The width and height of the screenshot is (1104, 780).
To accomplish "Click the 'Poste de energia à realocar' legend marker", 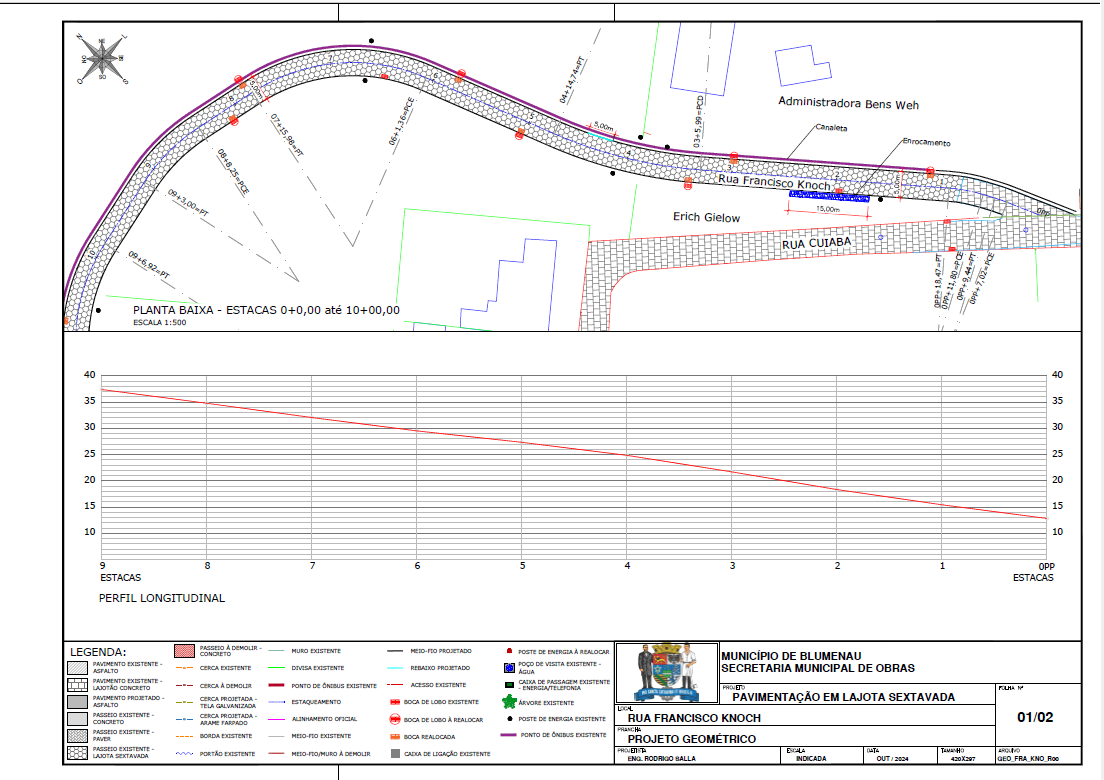I will (x=509, y=650).
